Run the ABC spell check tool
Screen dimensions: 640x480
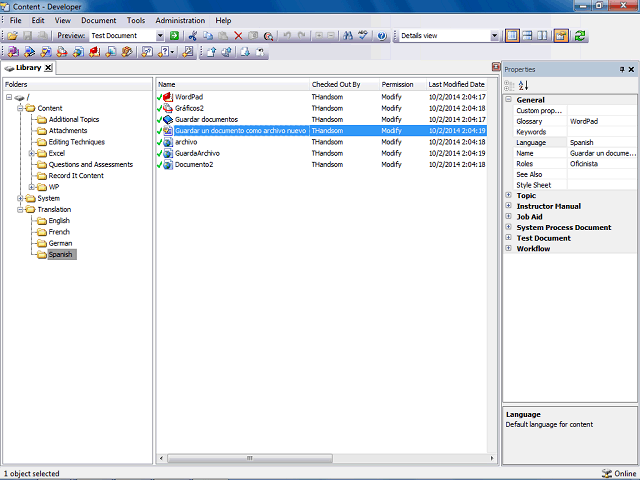pyautogui.click(x=362, y=36)
